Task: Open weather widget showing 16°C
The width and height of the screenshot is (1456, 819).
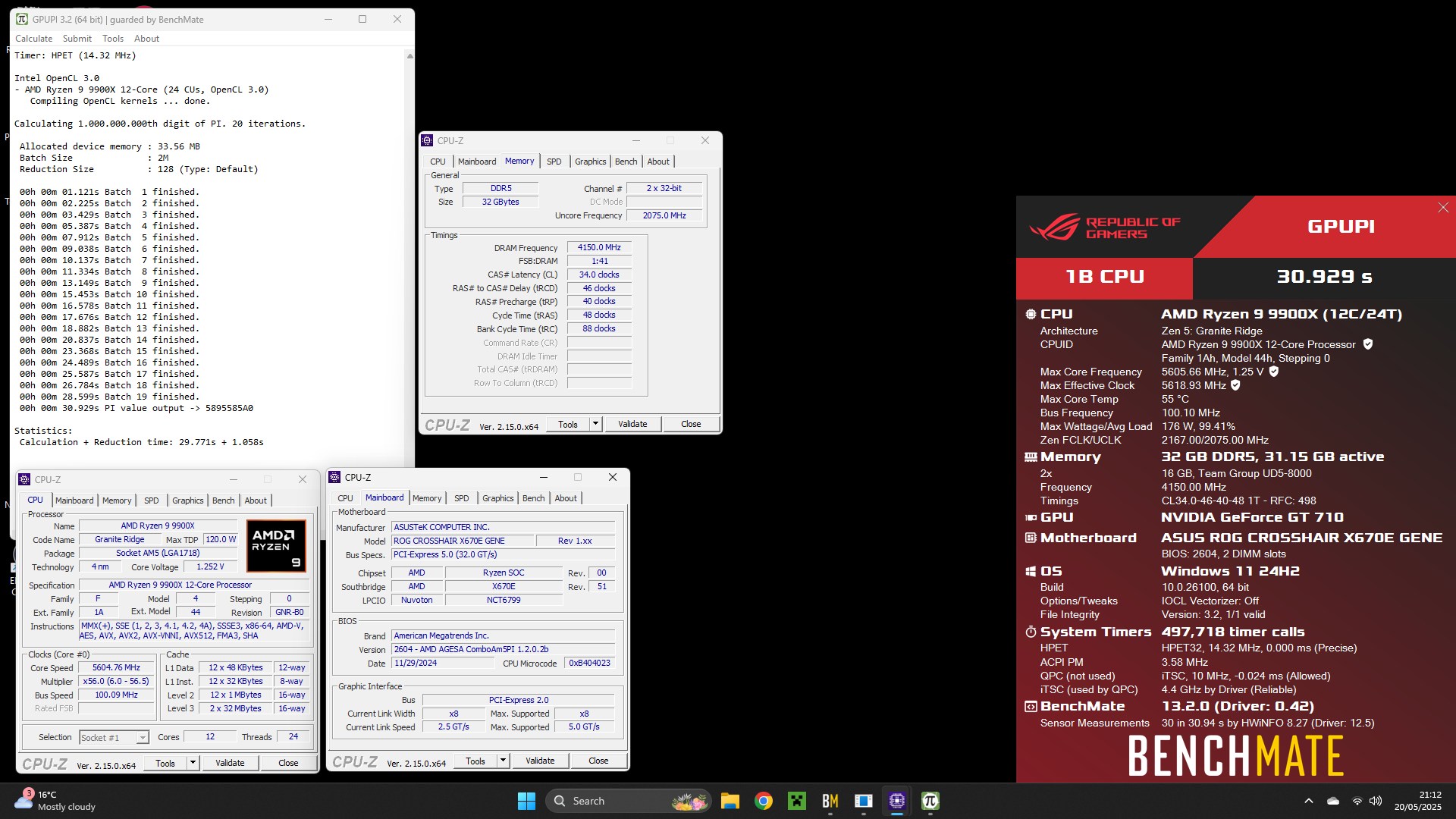Action: (x=55, y=801)
